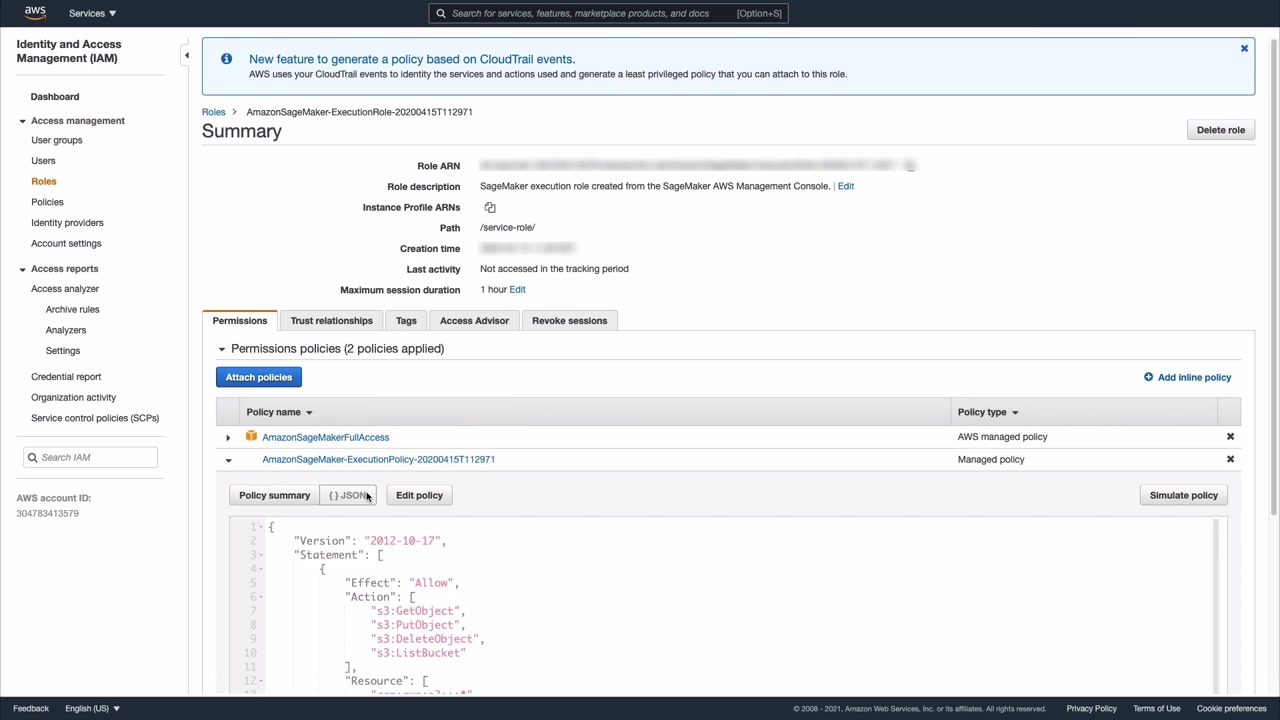Focus the AWS services search field

(x=608, y=13)
